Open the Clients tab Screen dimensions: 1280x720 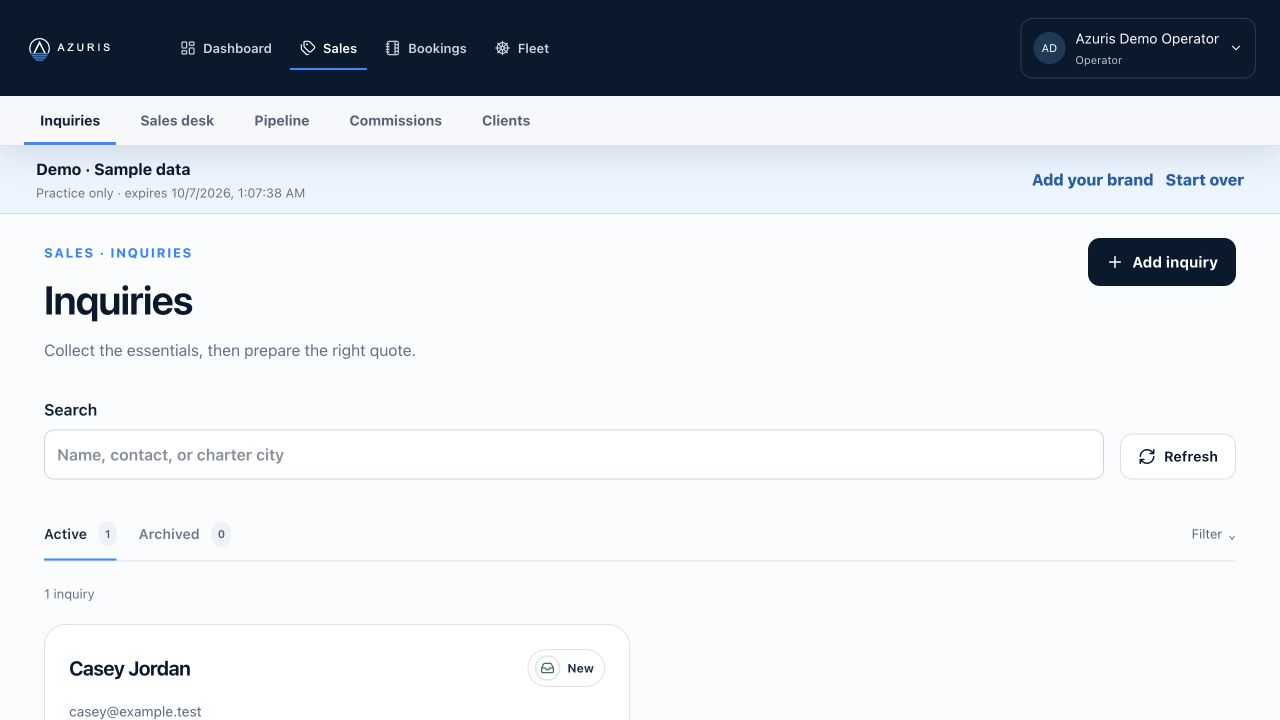[x=506, y=120]
